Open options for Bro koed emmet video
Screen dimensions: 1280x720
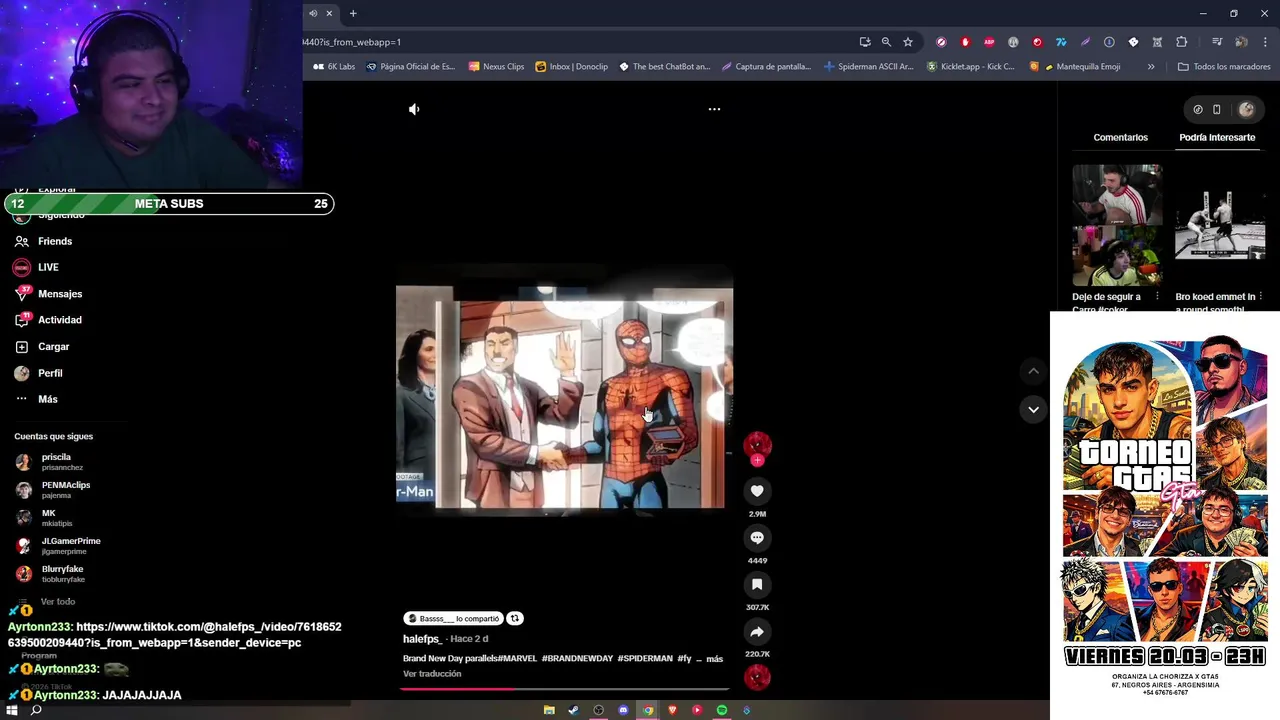(x=1260, y=297)
